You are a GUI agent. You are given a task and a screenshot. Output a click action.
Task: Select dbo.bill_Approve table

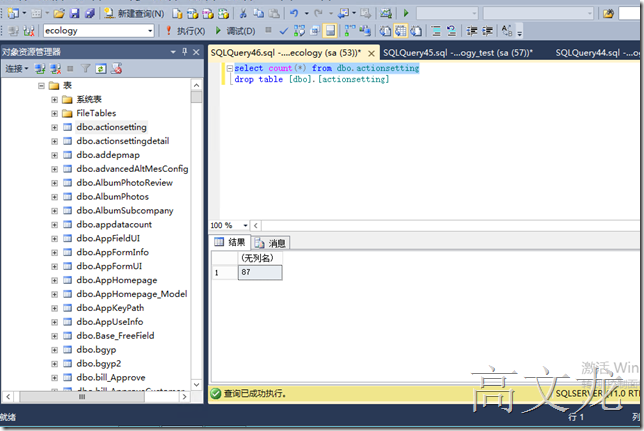coord(110,378)
